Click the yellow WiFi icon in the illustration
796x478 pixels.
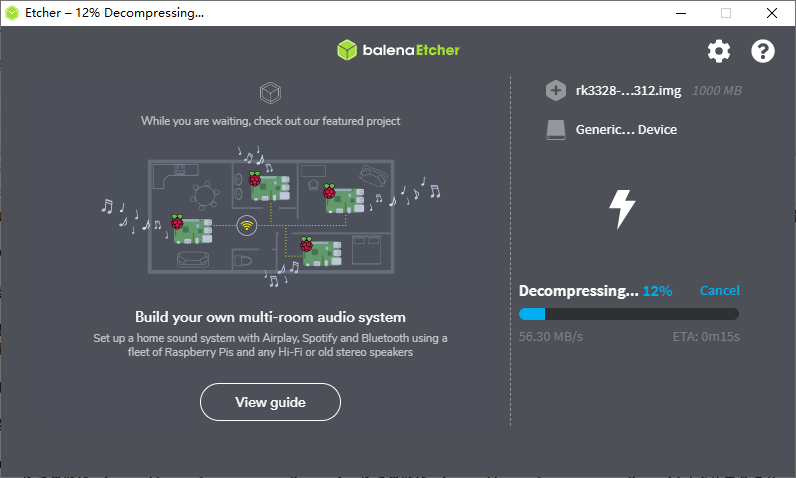click(246, 225)
